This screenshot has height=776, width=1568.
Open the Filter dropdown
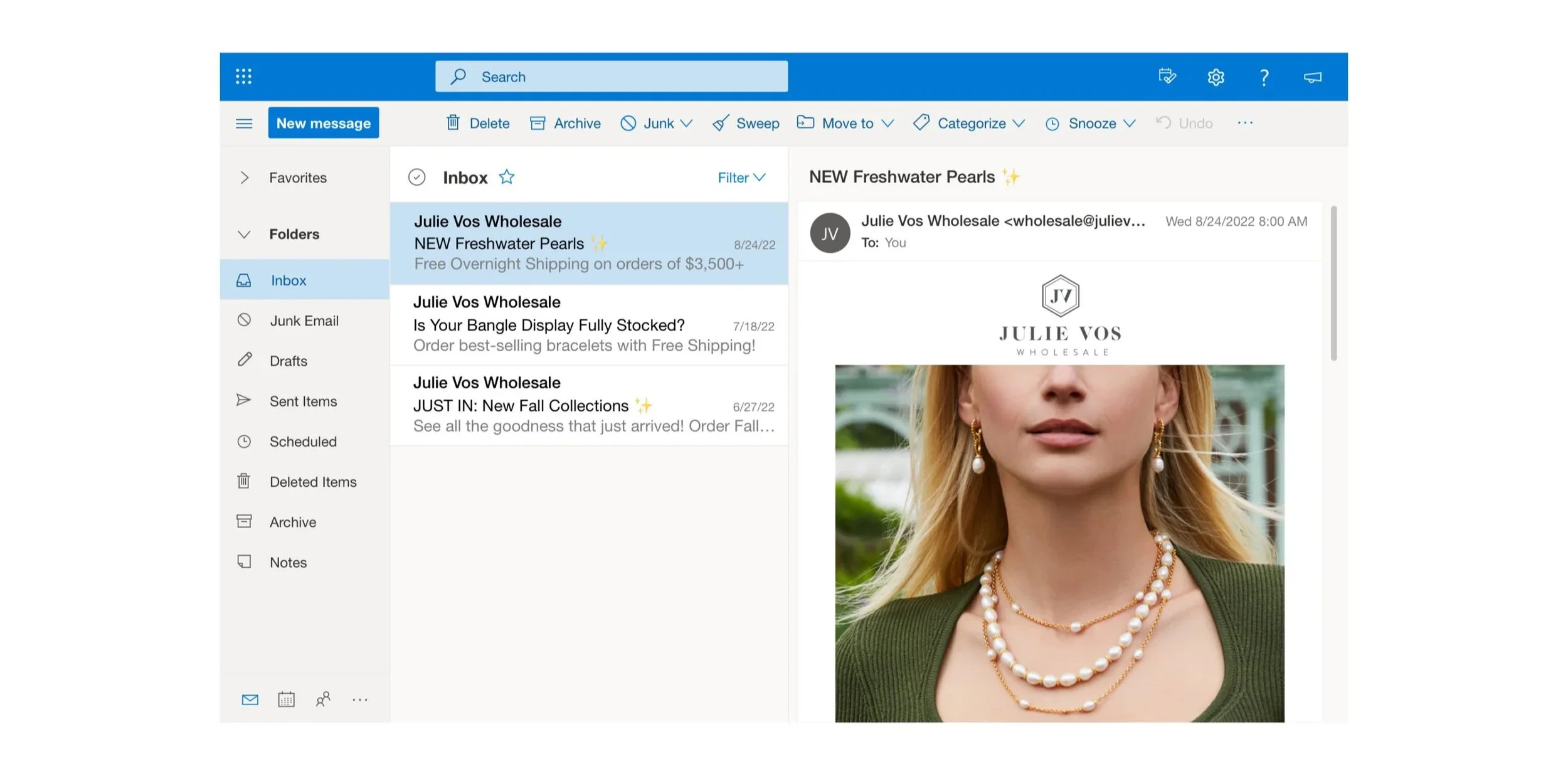click(x=741, y=178)
